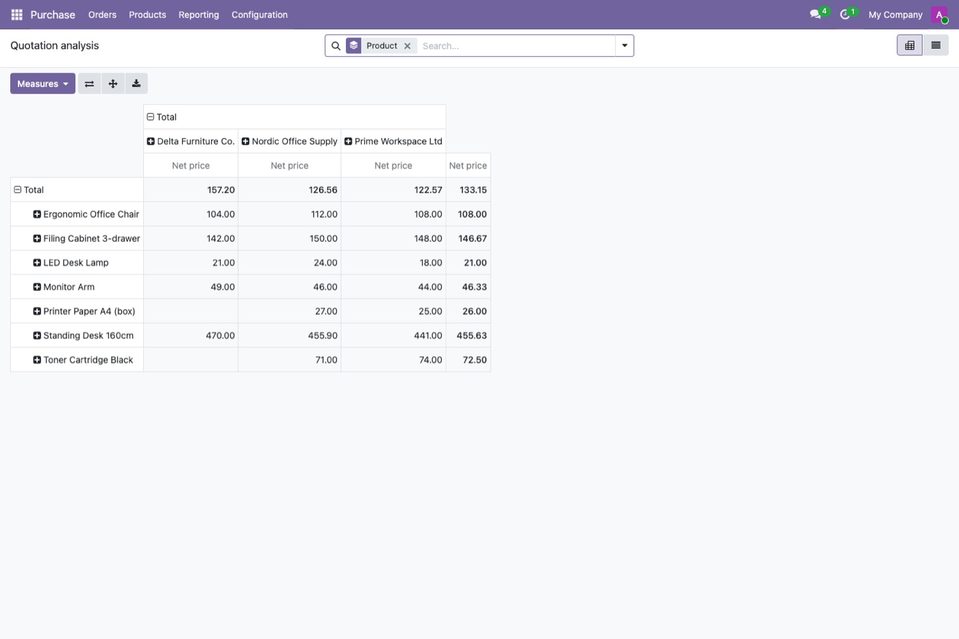Click the Product group-by facet icon
The image size is (959, 639).
354,46
